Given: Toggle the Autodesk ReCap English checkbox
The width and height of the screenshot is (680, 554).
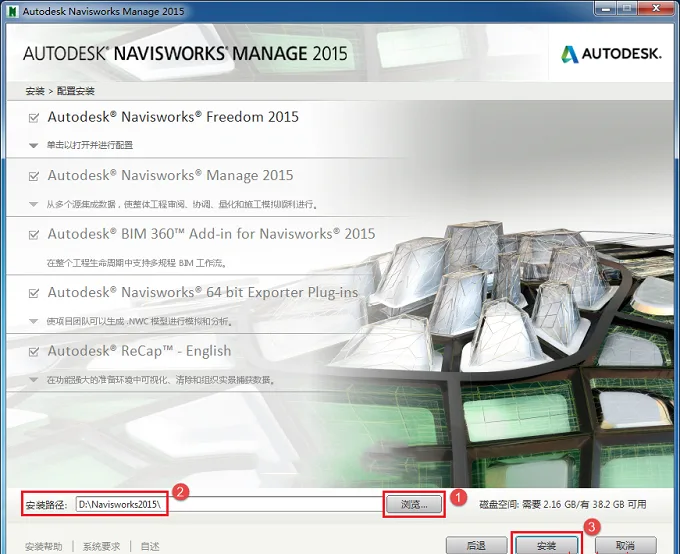Looking at the screenshot, I should pos(33,352).
